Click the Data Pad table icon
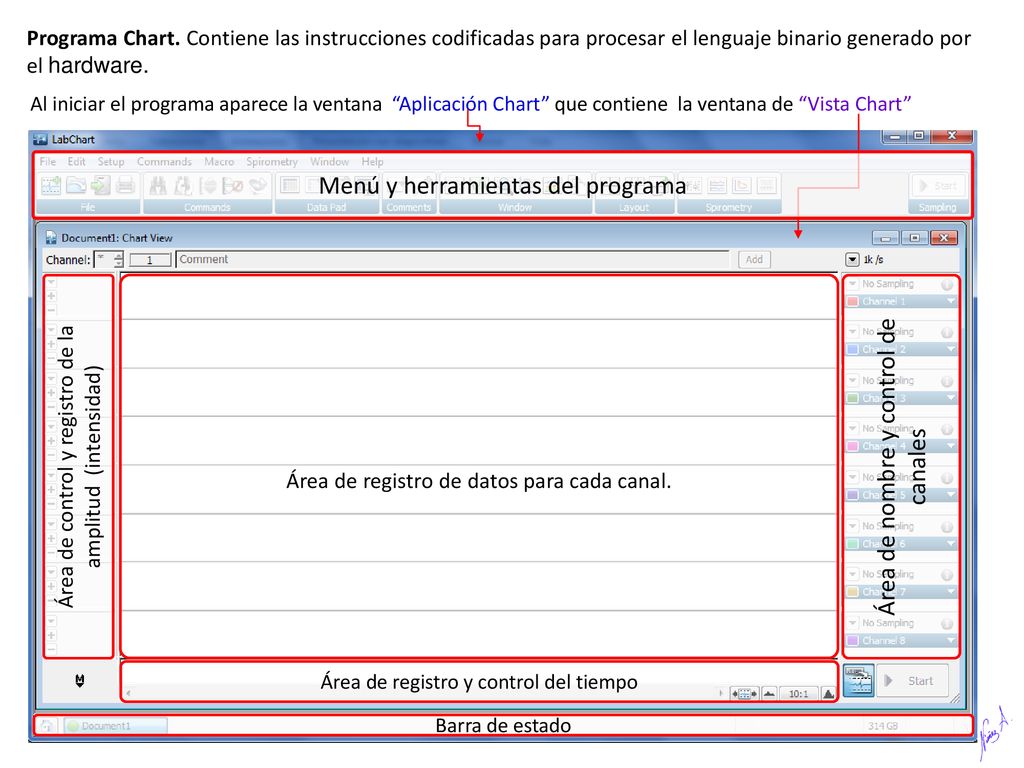 click(289, 185)
